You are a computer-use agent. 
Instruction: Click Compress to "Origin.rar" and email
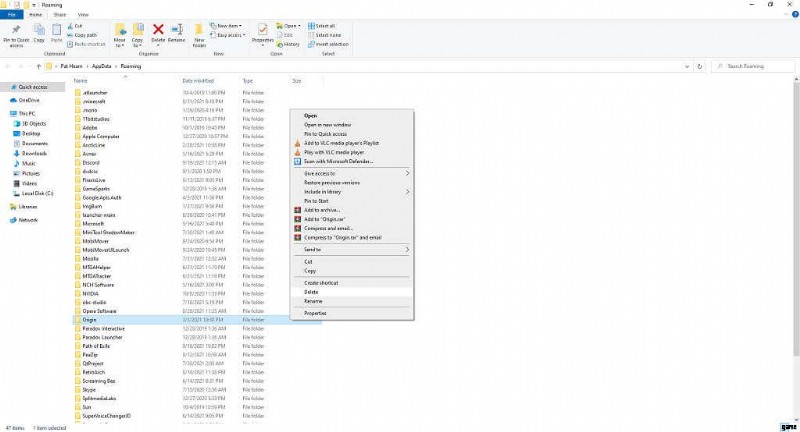352,238
